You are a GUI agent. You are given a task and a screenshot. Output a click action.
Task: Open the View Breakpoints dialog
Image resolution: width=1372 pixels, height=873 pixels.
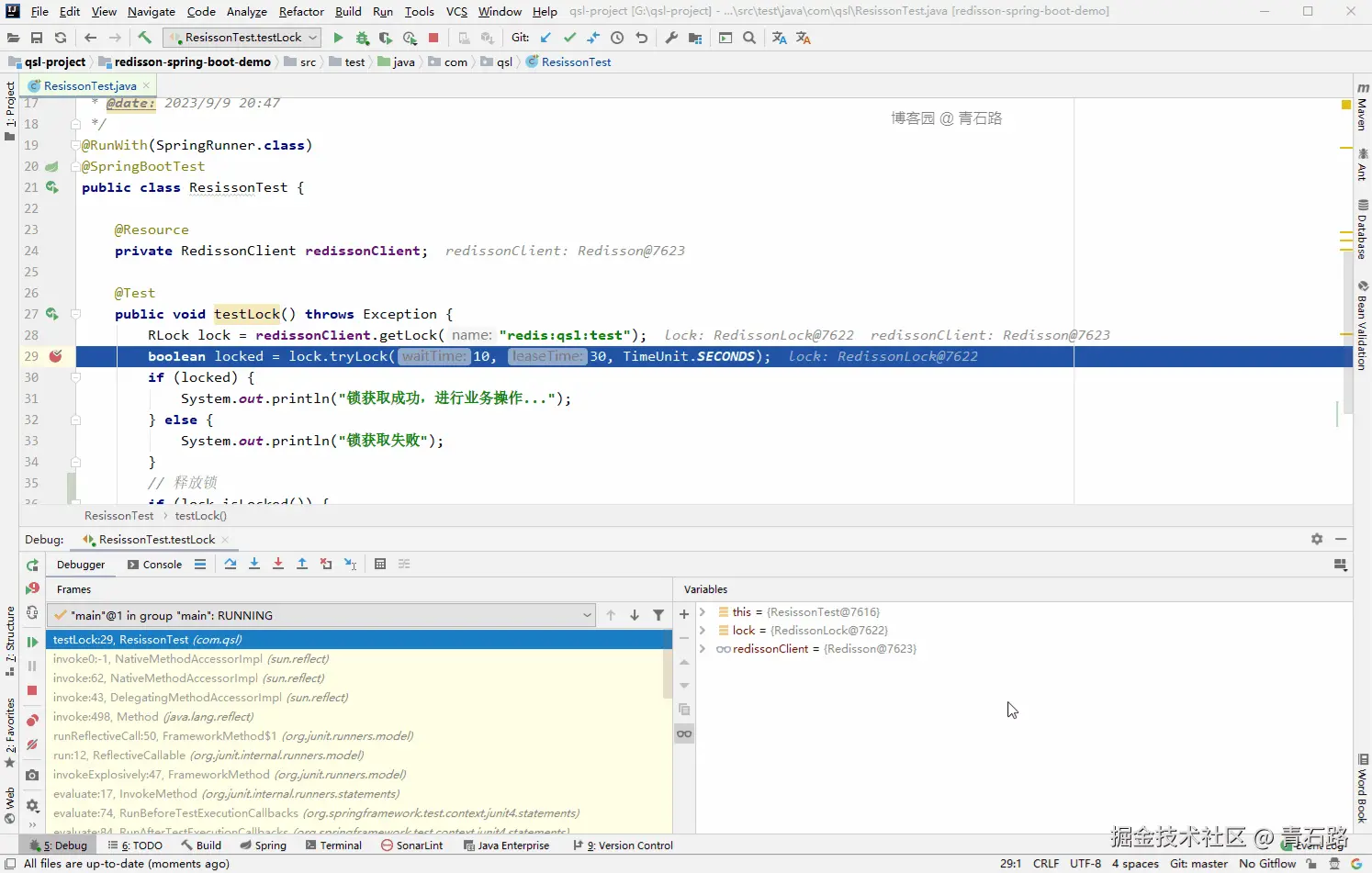point(33,719)
